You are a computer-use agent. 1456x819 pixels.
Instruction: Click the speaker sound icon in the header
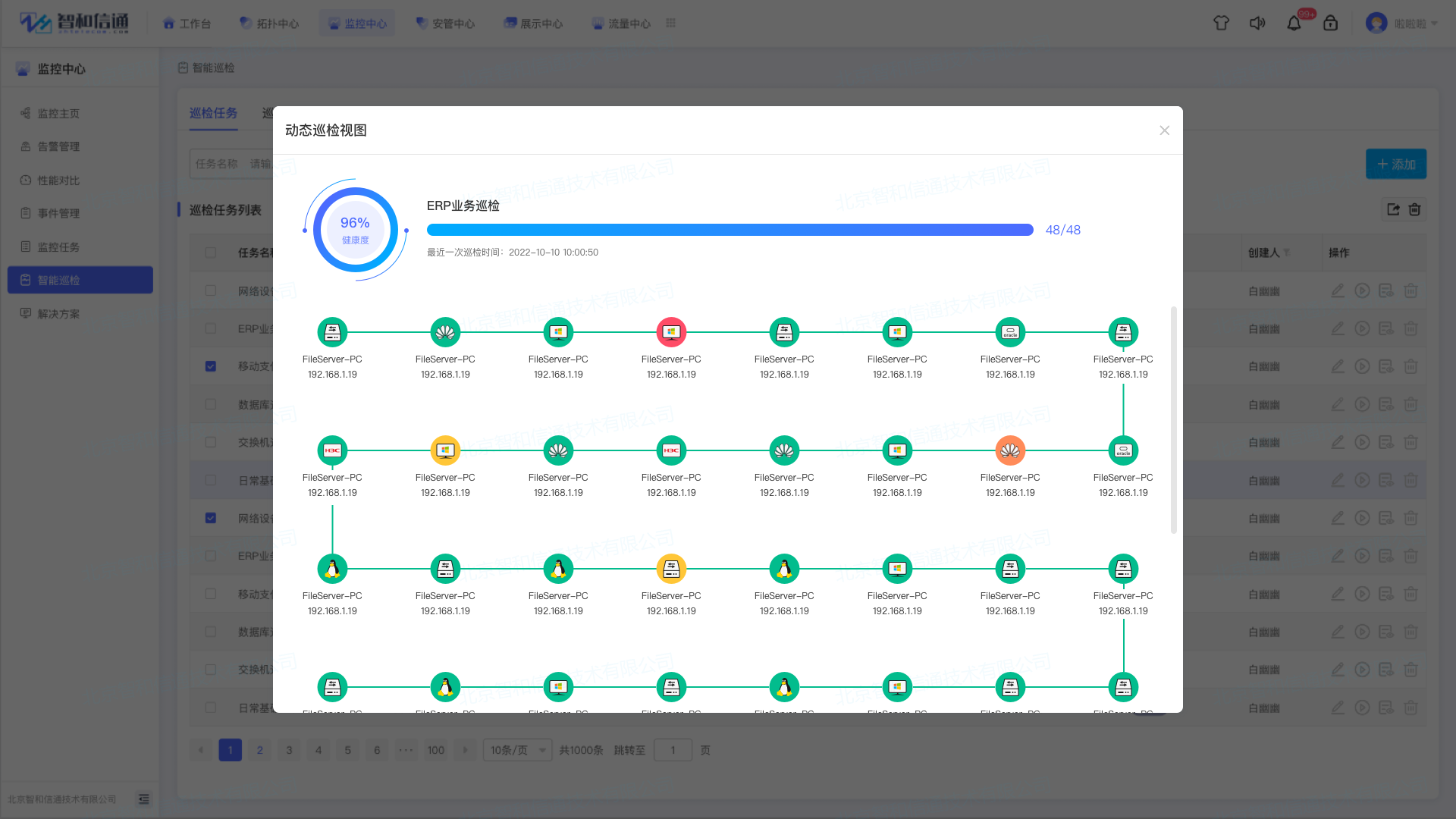[1257, 24]
